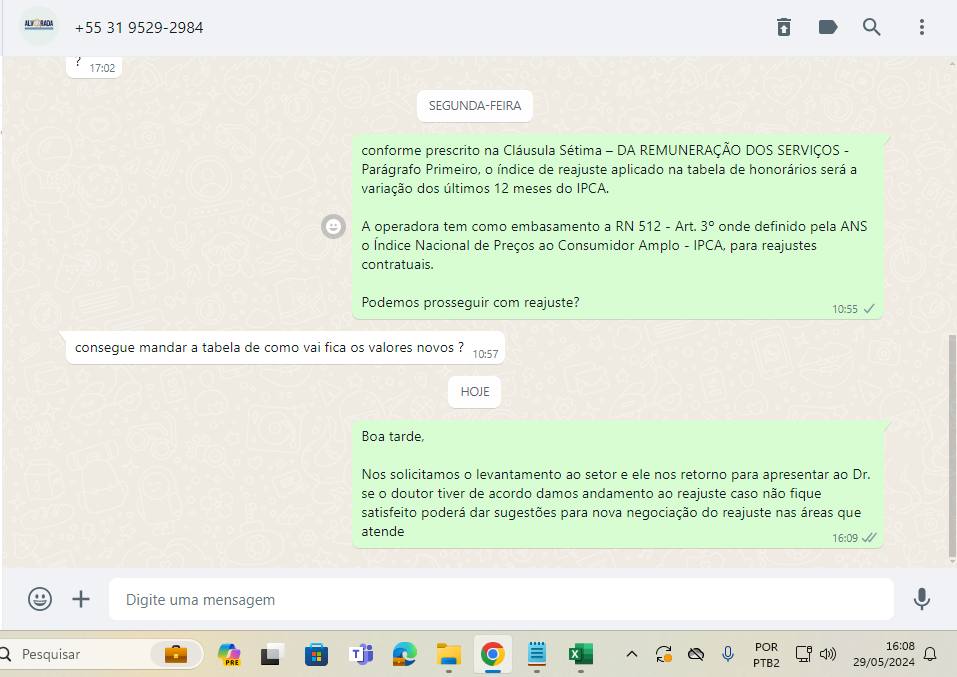Open File Explorer from the taskbar
The image size is (957, 677).
coord(448,654)
